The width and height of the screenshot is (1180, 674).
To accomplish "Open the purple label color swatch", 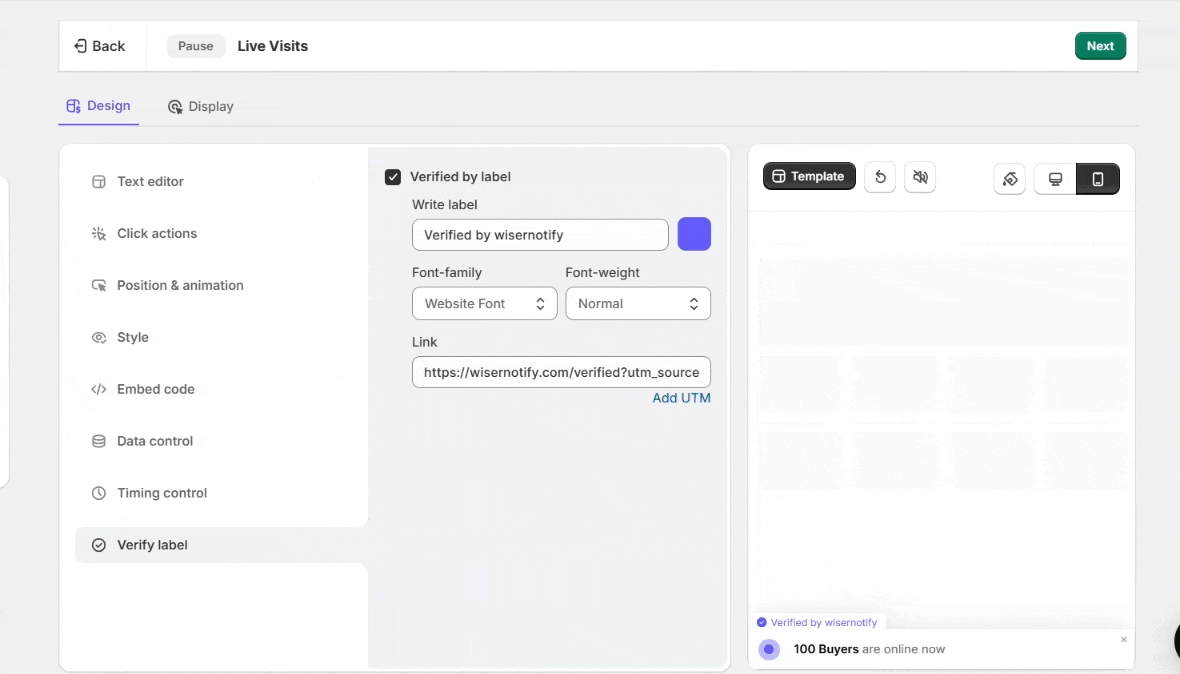I will tap(694, 234).
